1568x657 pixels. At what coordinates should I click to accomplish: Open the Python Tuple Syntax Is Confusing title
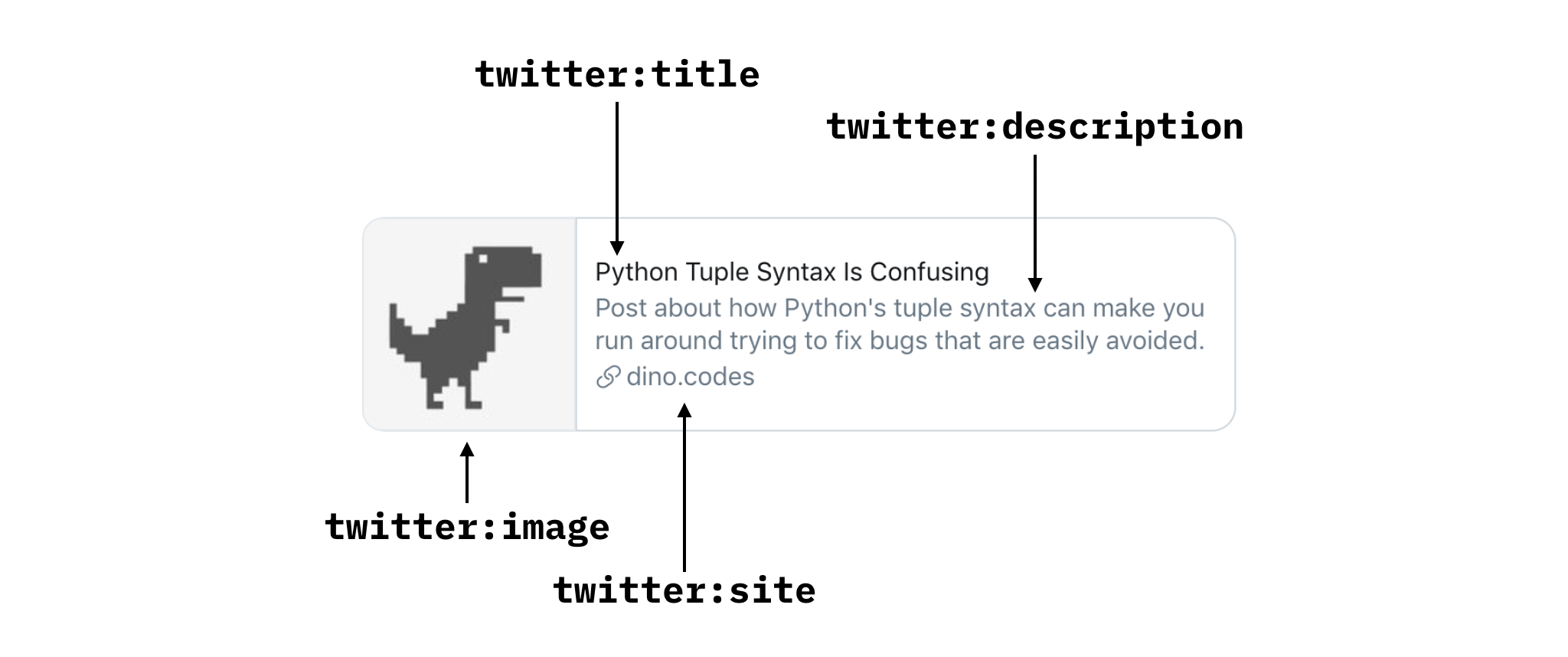(792, 272)
